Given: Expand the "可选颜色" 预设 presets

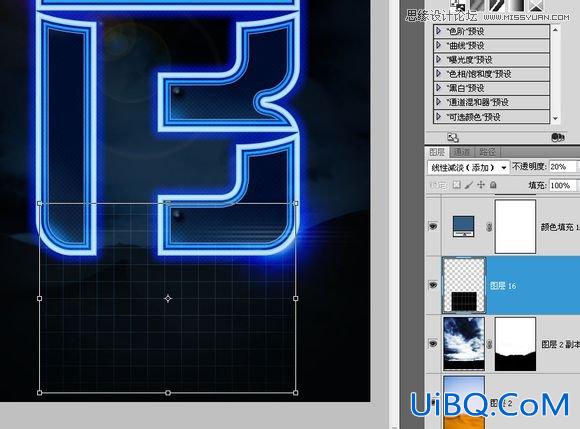Looking at the screenshot, I should pyautogui.click(x=439, y=116).
